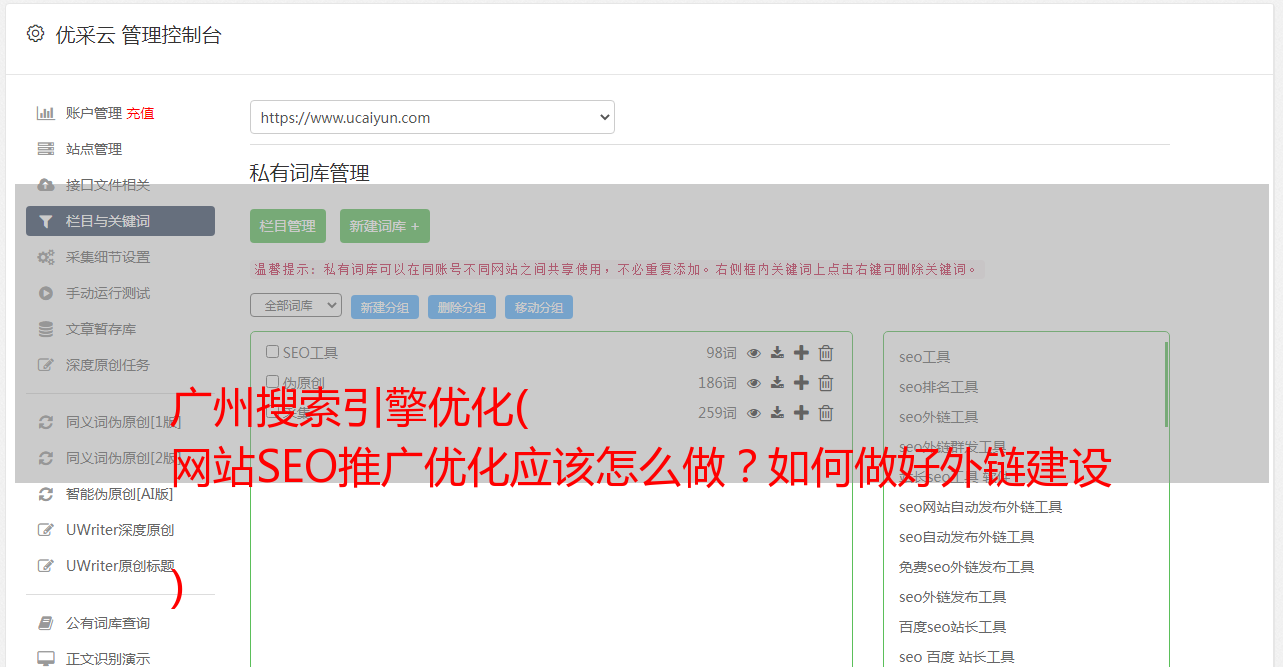Select keyword seo工具 in right list
1283x667 pixels.
point(925,357)
